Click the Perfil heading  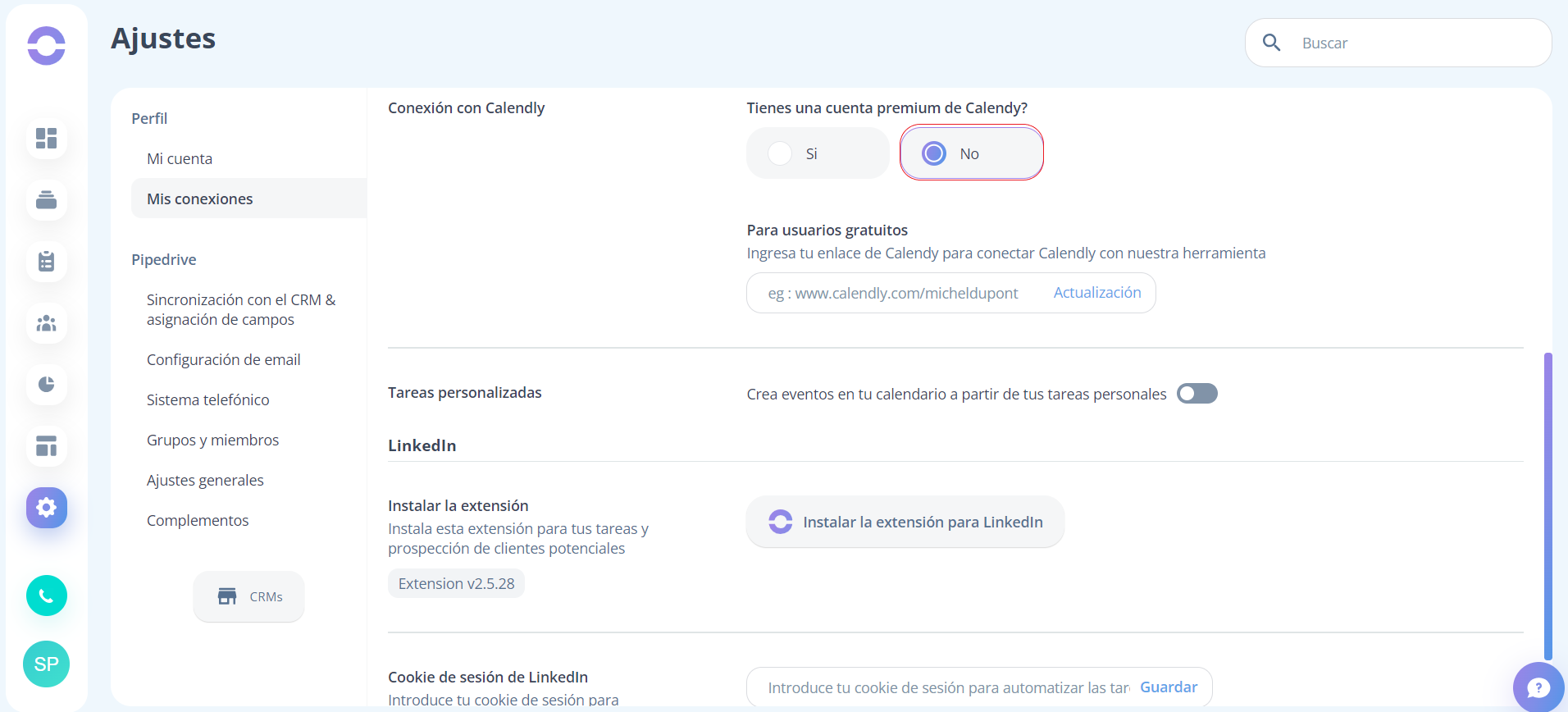pyautogui.click(x=149, y=118)
